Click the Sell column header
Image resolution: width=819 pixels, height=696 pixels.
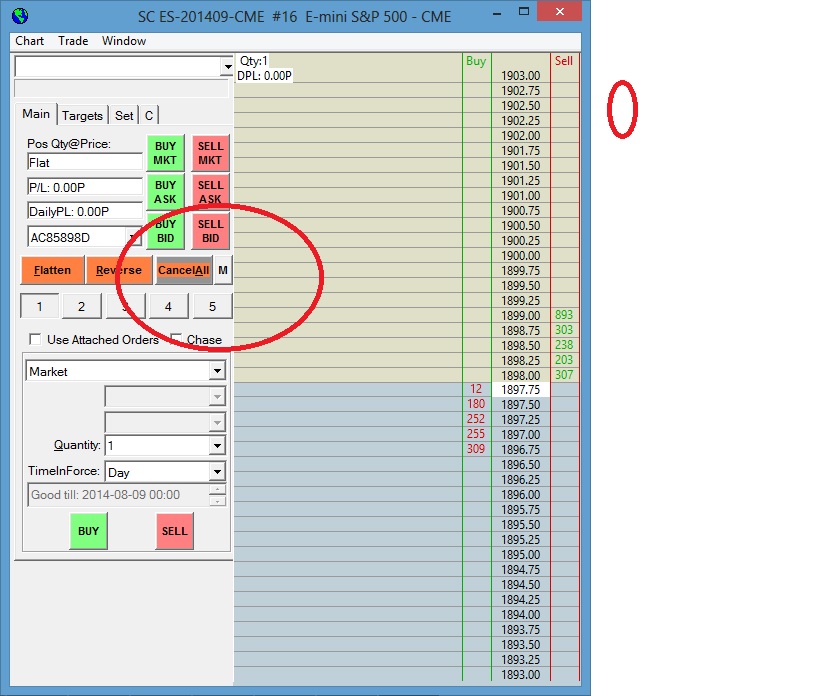pos(564,61)
